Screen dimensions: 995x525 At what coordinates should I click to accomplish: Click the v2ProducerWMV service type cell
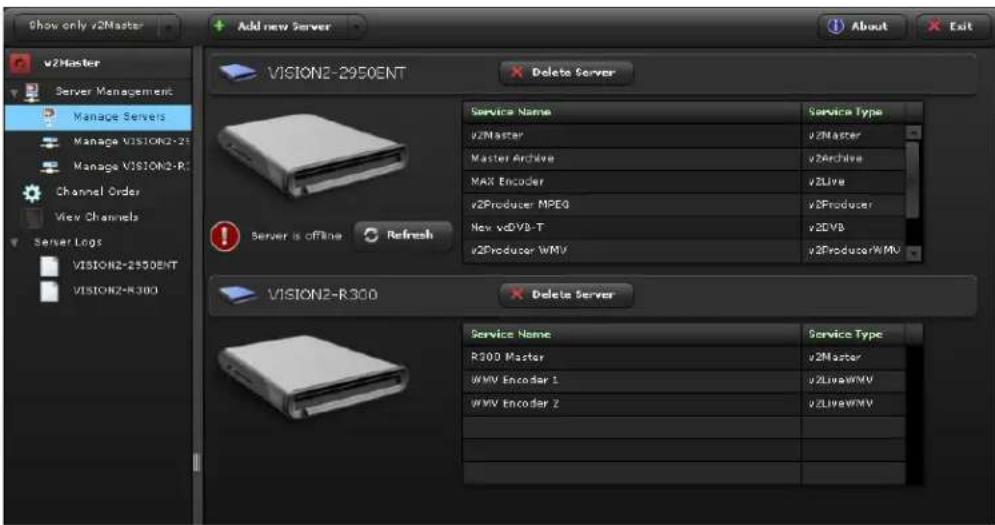853,251
